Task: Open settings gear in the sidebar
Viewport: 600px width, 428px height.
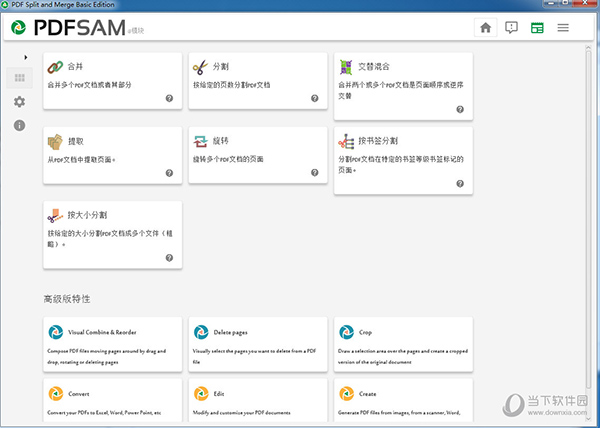Action: point(20,102)
